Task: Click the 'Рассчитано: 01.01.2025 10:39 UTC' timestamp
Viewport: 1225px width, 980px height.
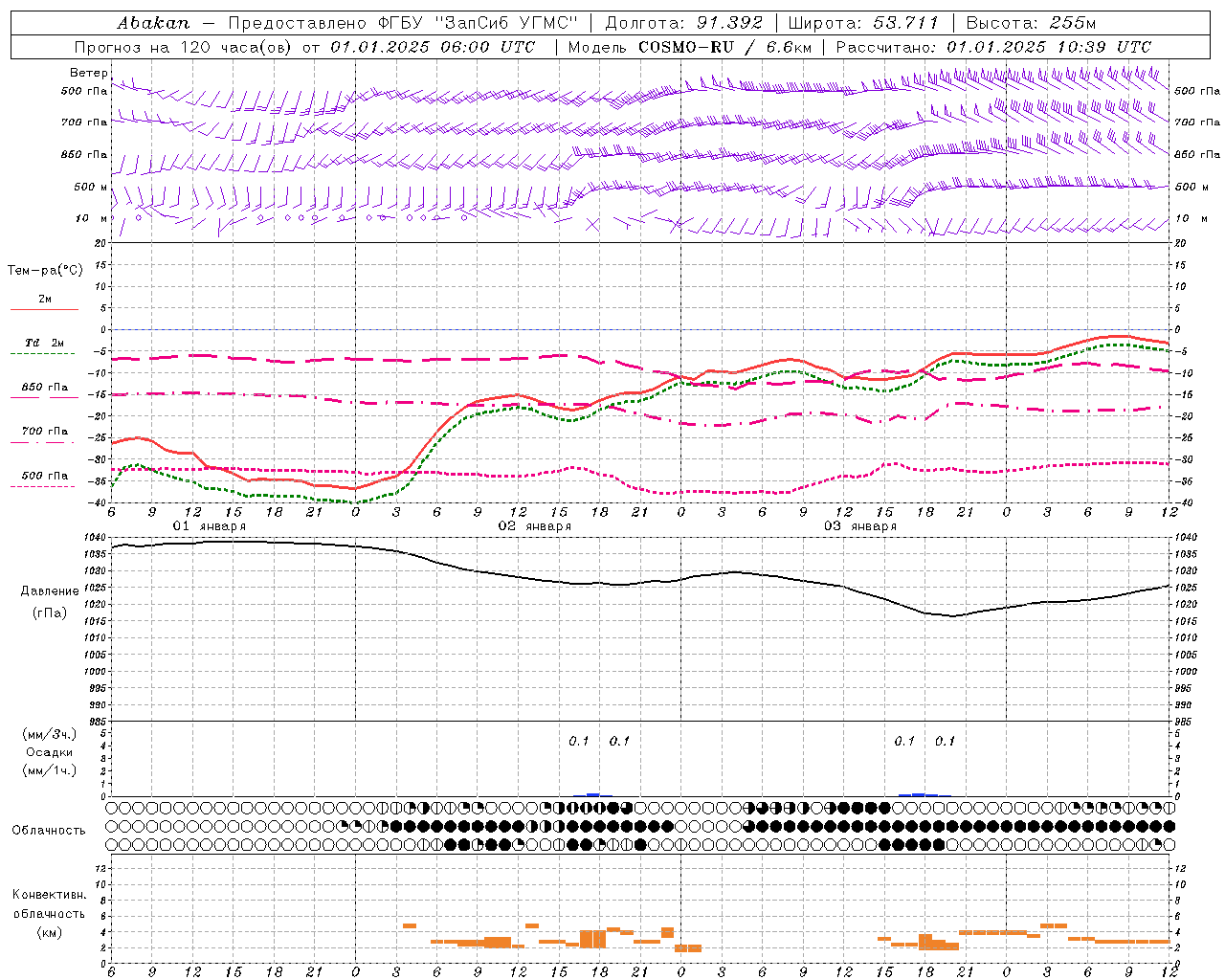Action: pos(993,47)
